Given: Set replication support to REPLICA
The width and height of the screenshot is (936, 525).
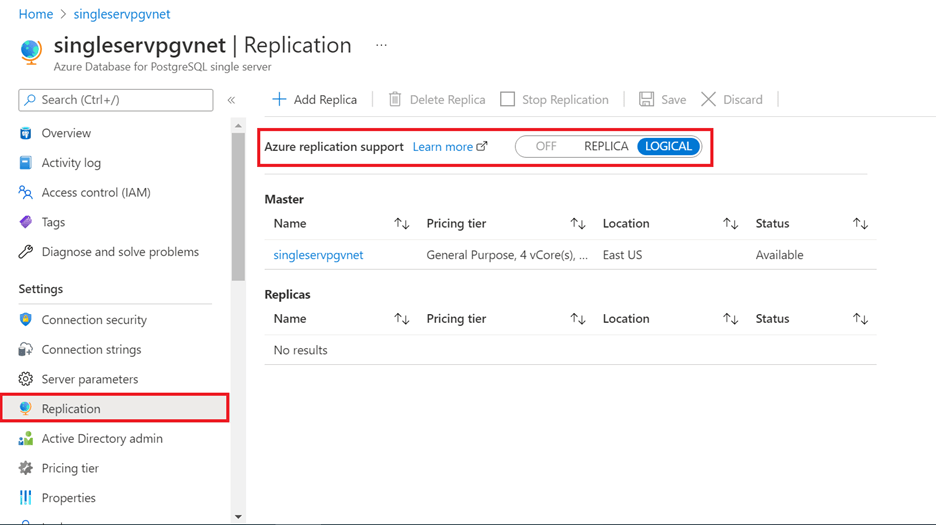Looking at the screenshot, I should pyautogui.click(x=606, y=146).
